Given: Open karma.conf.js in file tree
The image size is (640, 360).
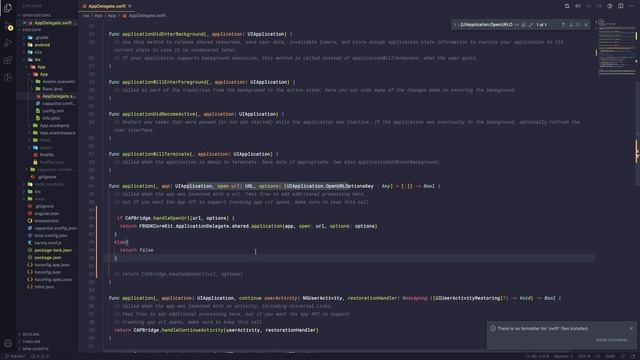Looking at the screenshot, I should 47,243.
